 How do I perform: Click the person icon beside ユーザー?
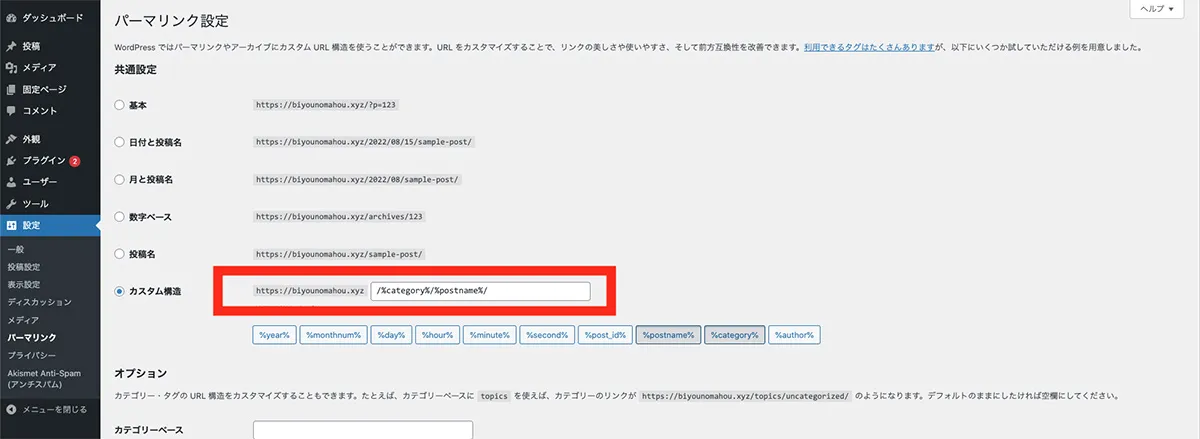pyautogui.click(x=11, y=182)
